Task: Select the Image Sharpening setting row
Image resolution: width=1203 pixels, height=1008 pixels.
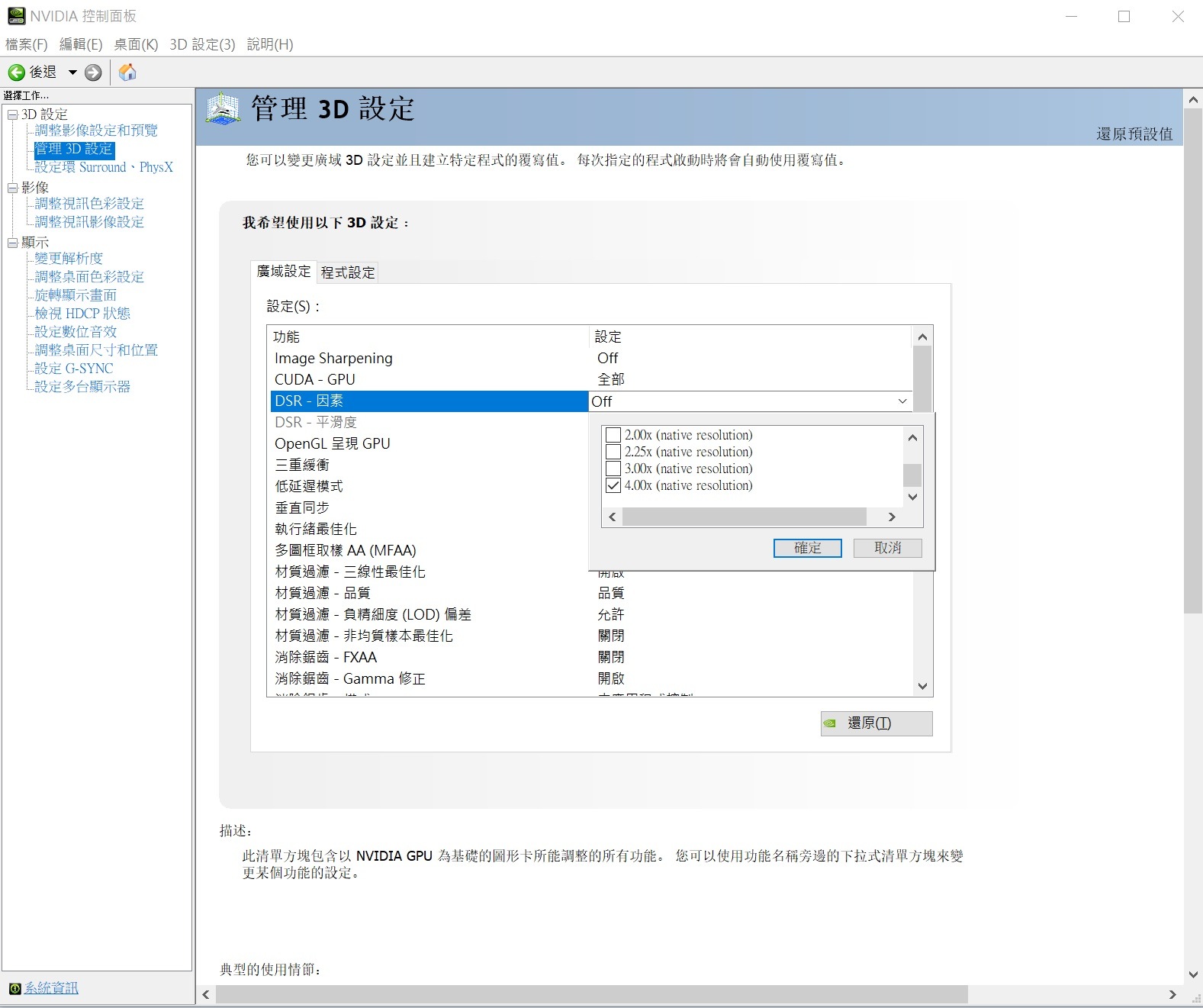Action: [x=591, y=359]
